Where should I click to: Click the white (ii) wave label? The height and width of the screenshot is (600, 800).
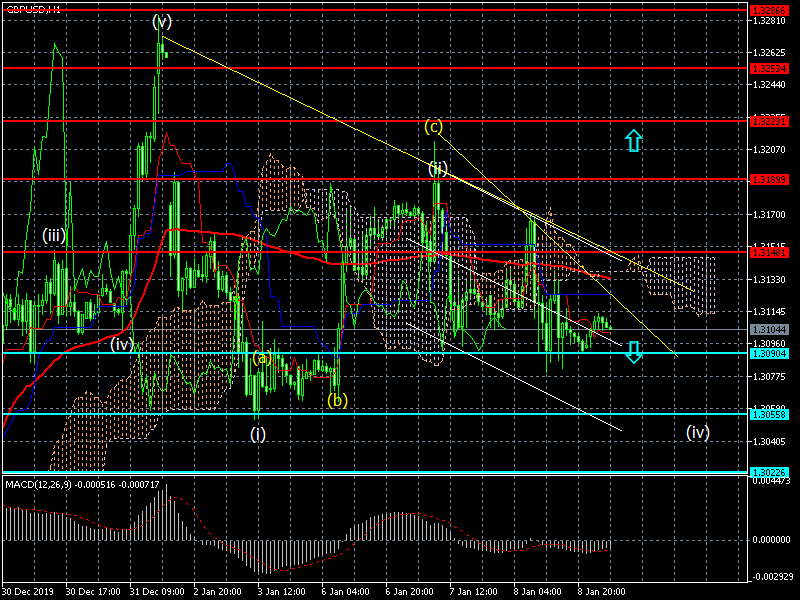click(x=438, y=168)
